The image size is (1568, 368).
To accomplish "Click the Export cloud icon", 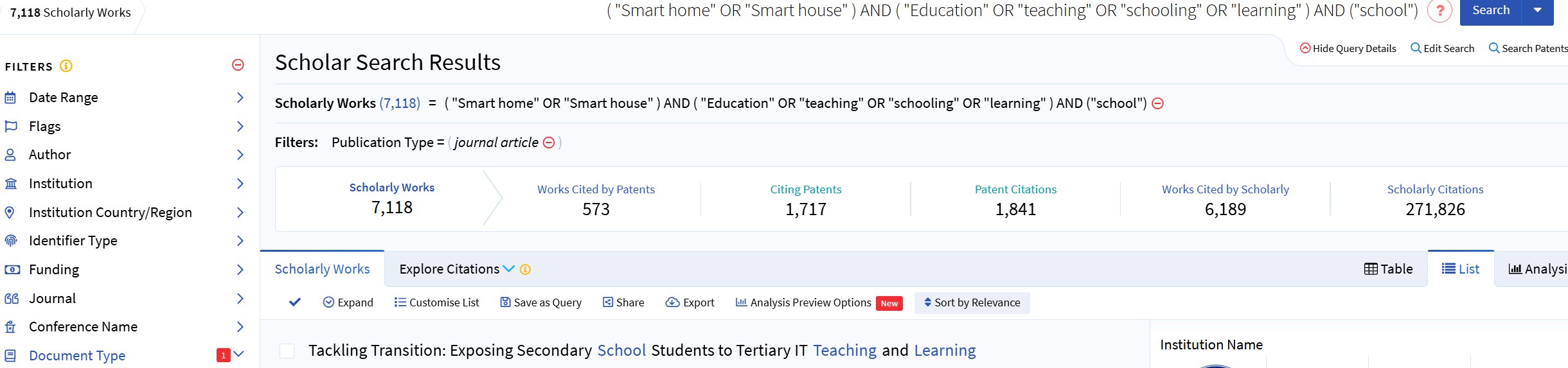I will click(672, 302).
